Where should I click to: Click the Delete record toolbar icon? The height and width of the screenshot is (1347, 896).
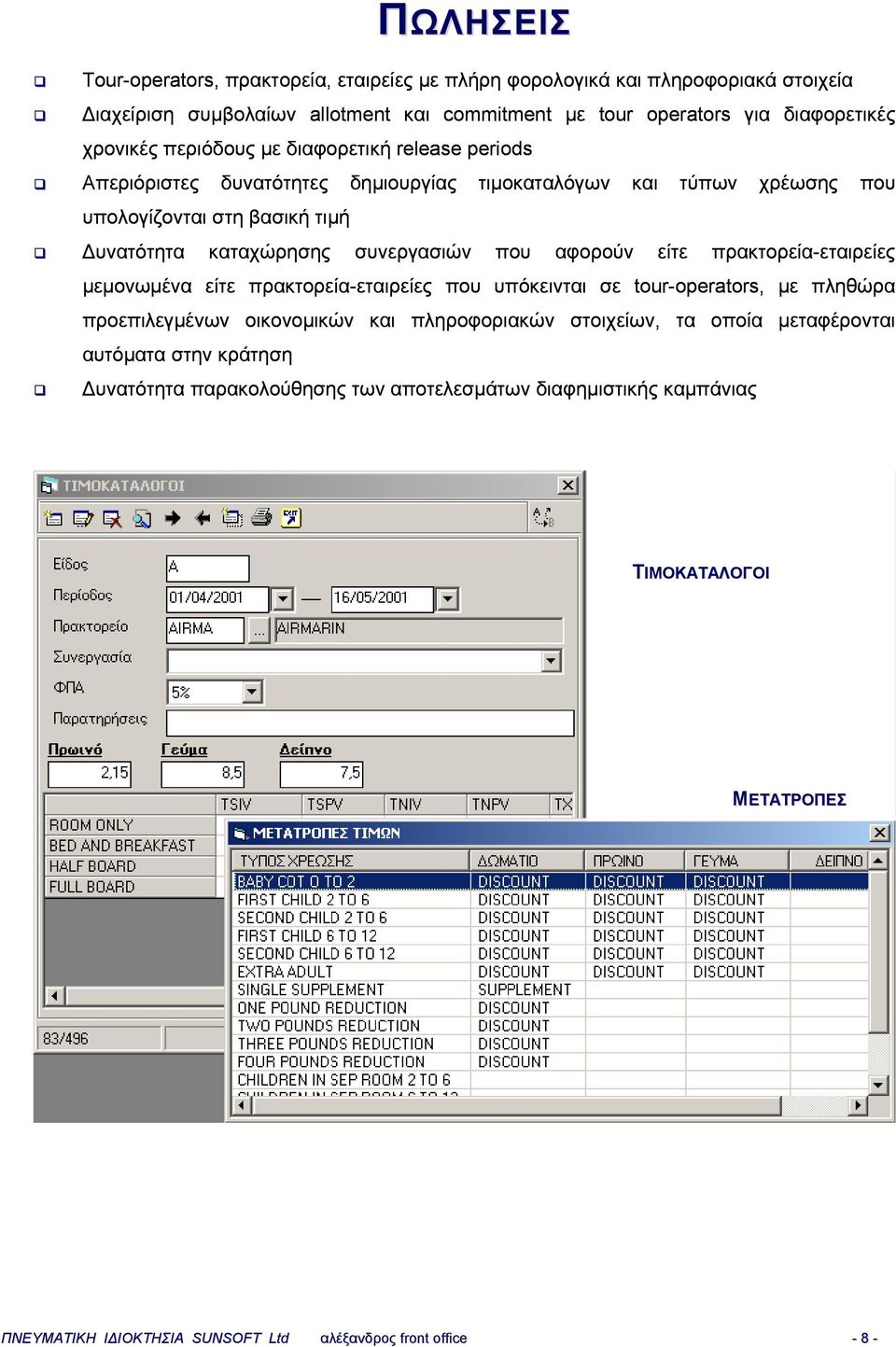pyautogui.click(x=113, y=518)
